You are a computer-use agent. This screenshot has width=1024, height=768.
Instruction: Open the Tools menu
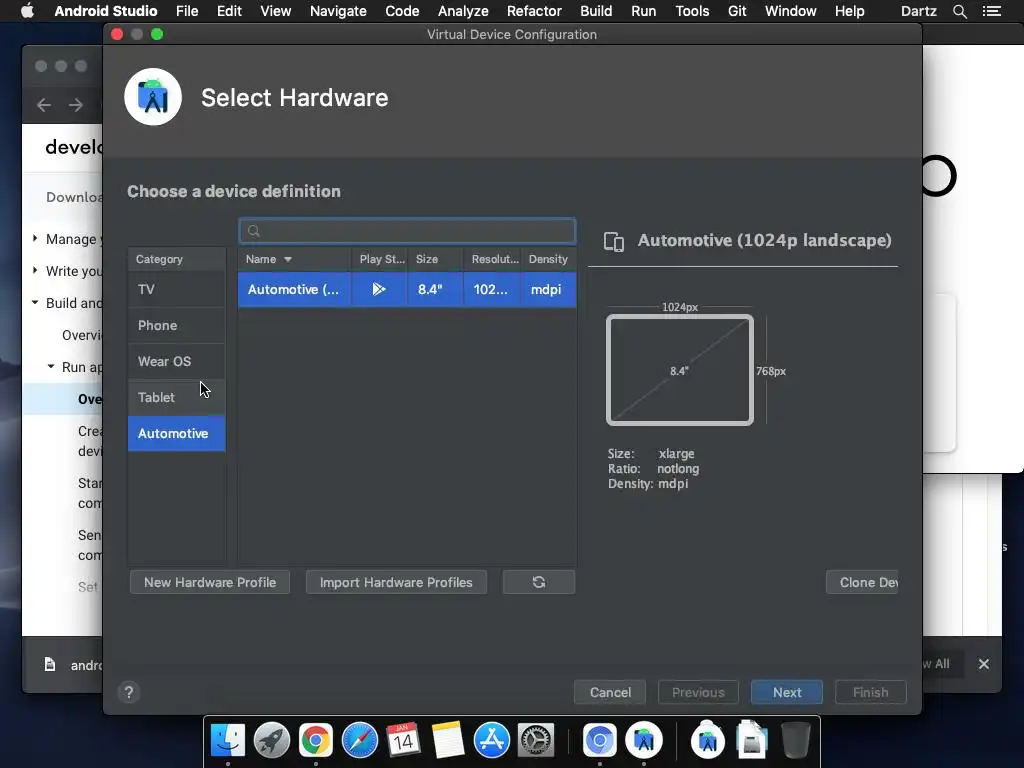[692, 11]
